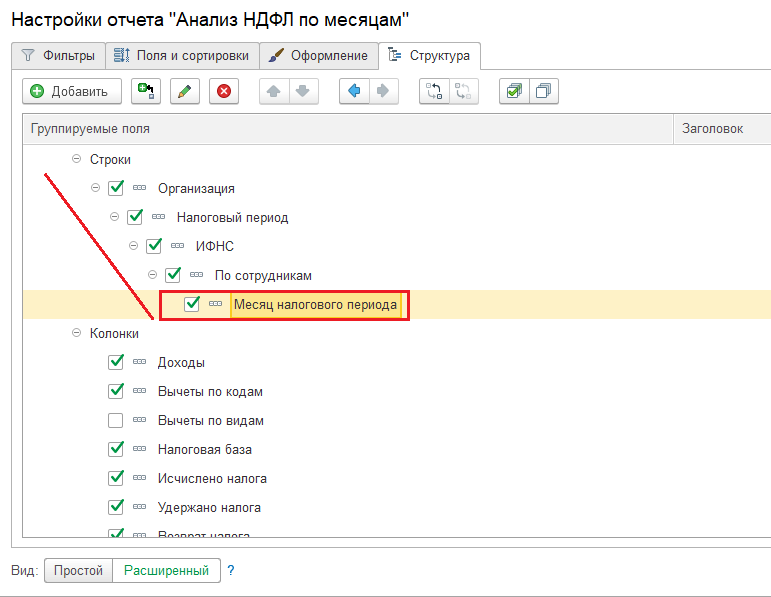The width and height of the screenshot is (771, 597).
Task: Uncheck the Доходы column checkbox
Action: [116, 362]
